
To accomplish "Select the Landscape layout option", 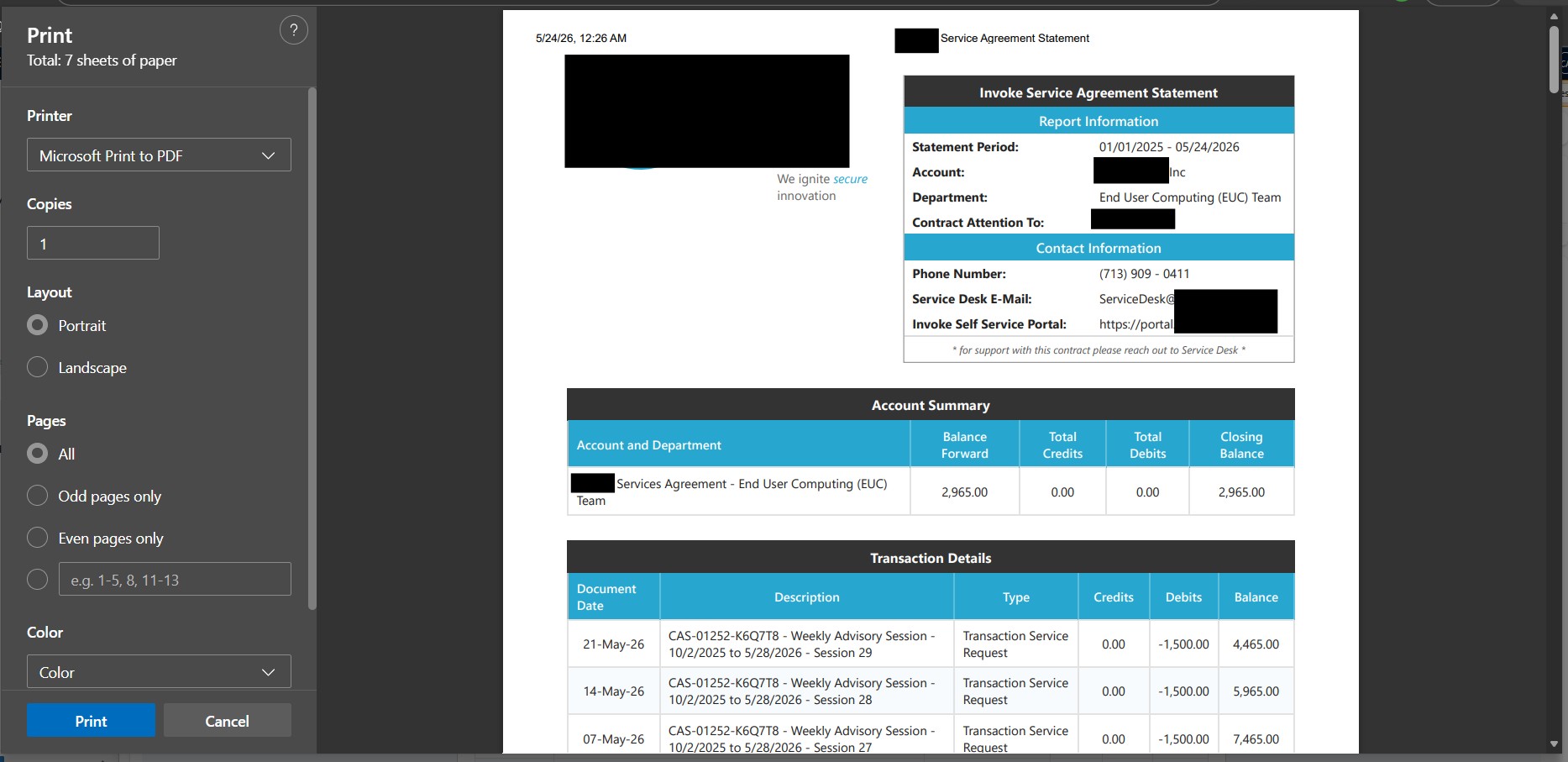I will (38, 367).
